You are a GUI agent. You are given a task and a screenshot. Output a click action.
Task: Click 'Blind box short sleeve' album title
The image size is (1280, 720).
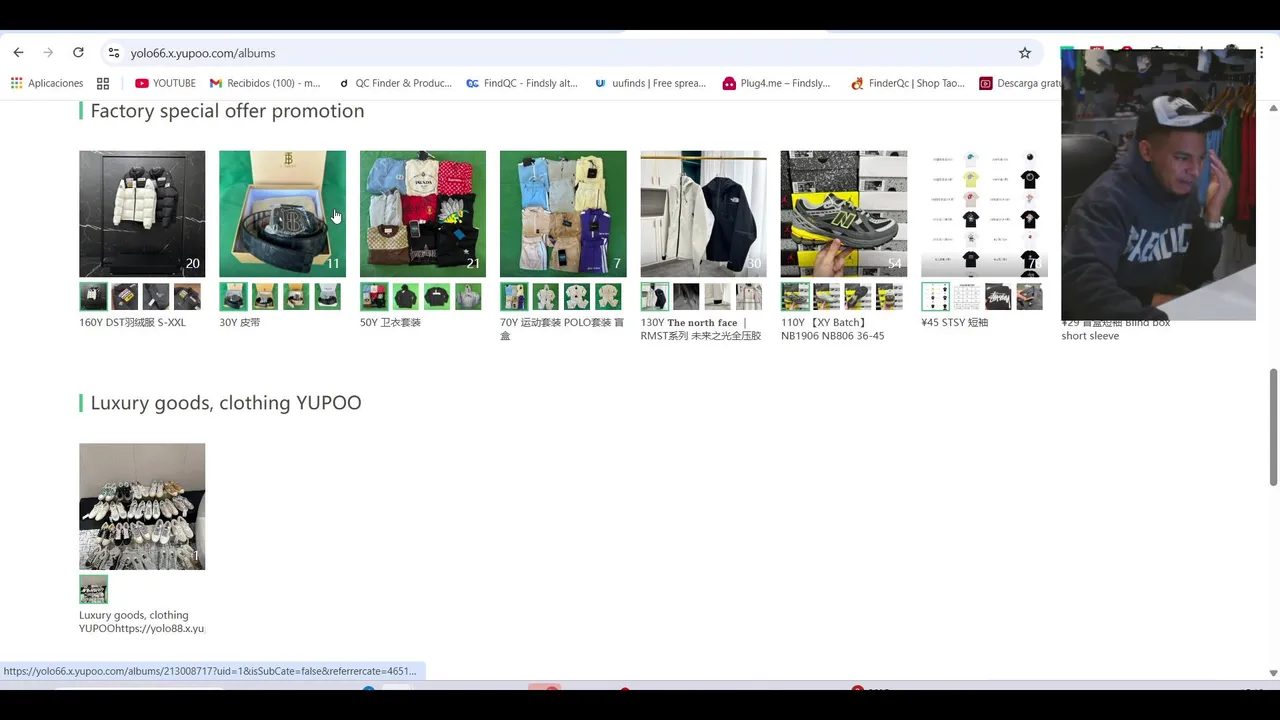pyautogui.click(x=1115, y=329)
